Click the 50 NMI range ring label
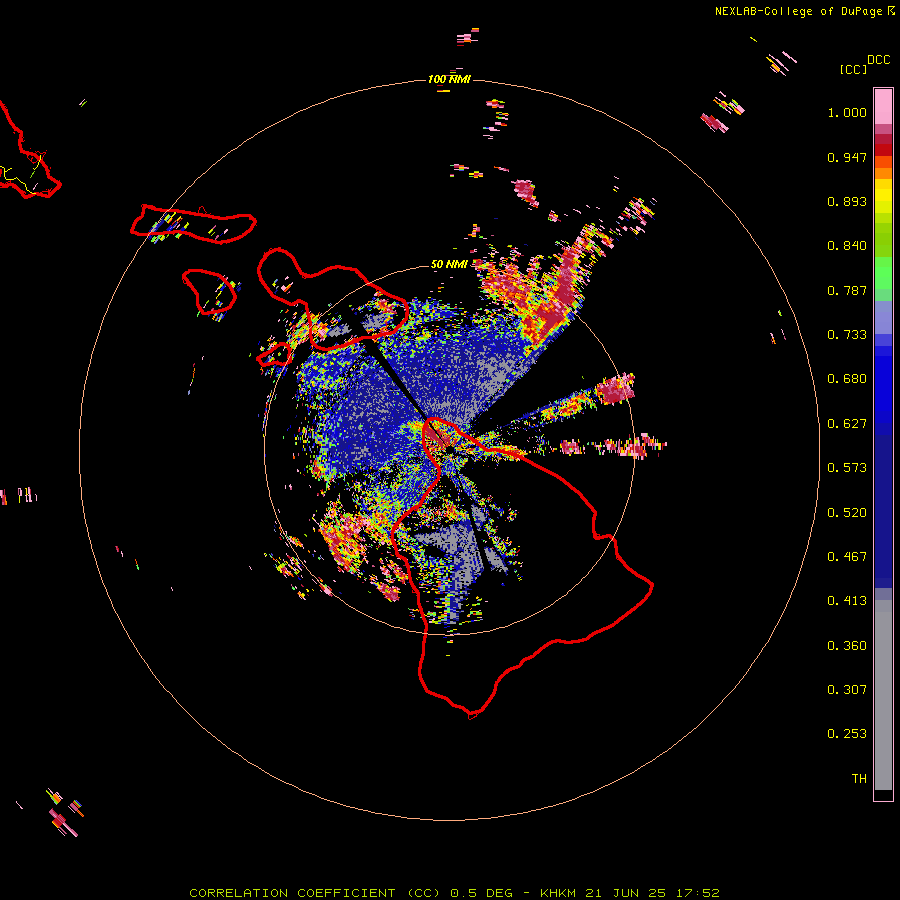 pyautogui.click(x=449, y=264)
